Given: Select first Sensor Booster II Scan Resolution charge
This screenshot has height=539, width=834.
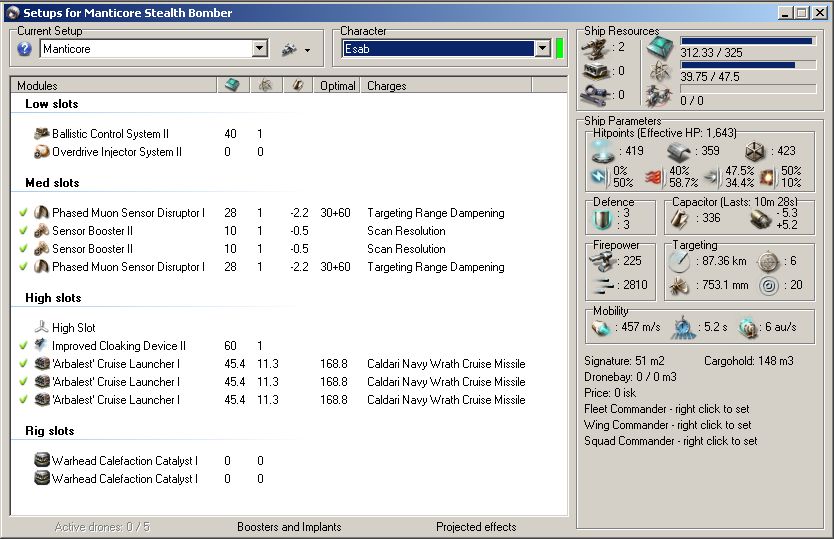Looking at the screenshot, I should tap(406, 231).
